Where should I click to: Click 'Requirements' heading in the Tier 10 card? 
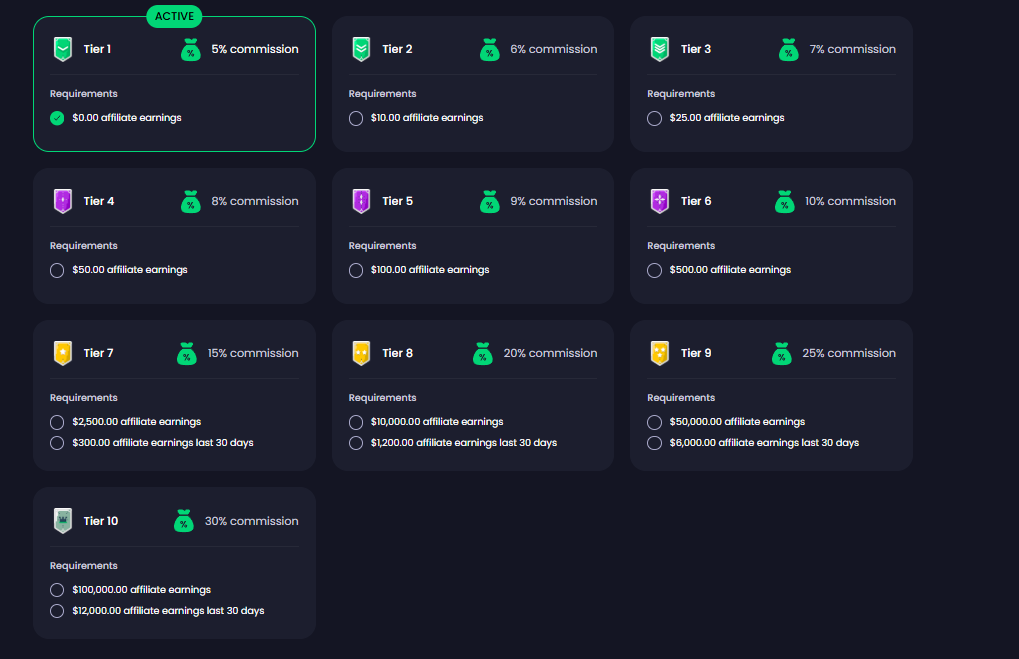pyautogui.click(x=84, y=566)
